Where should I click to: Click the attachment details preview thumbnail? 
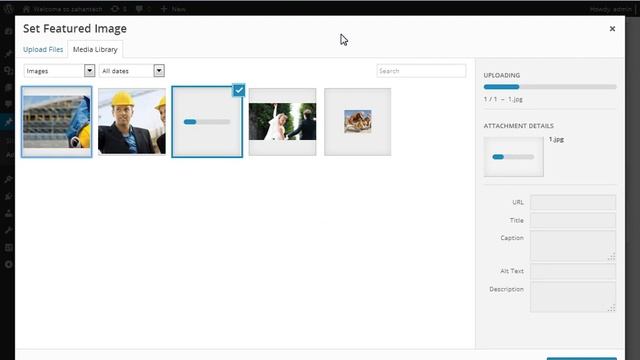click(x=513, y=157)
